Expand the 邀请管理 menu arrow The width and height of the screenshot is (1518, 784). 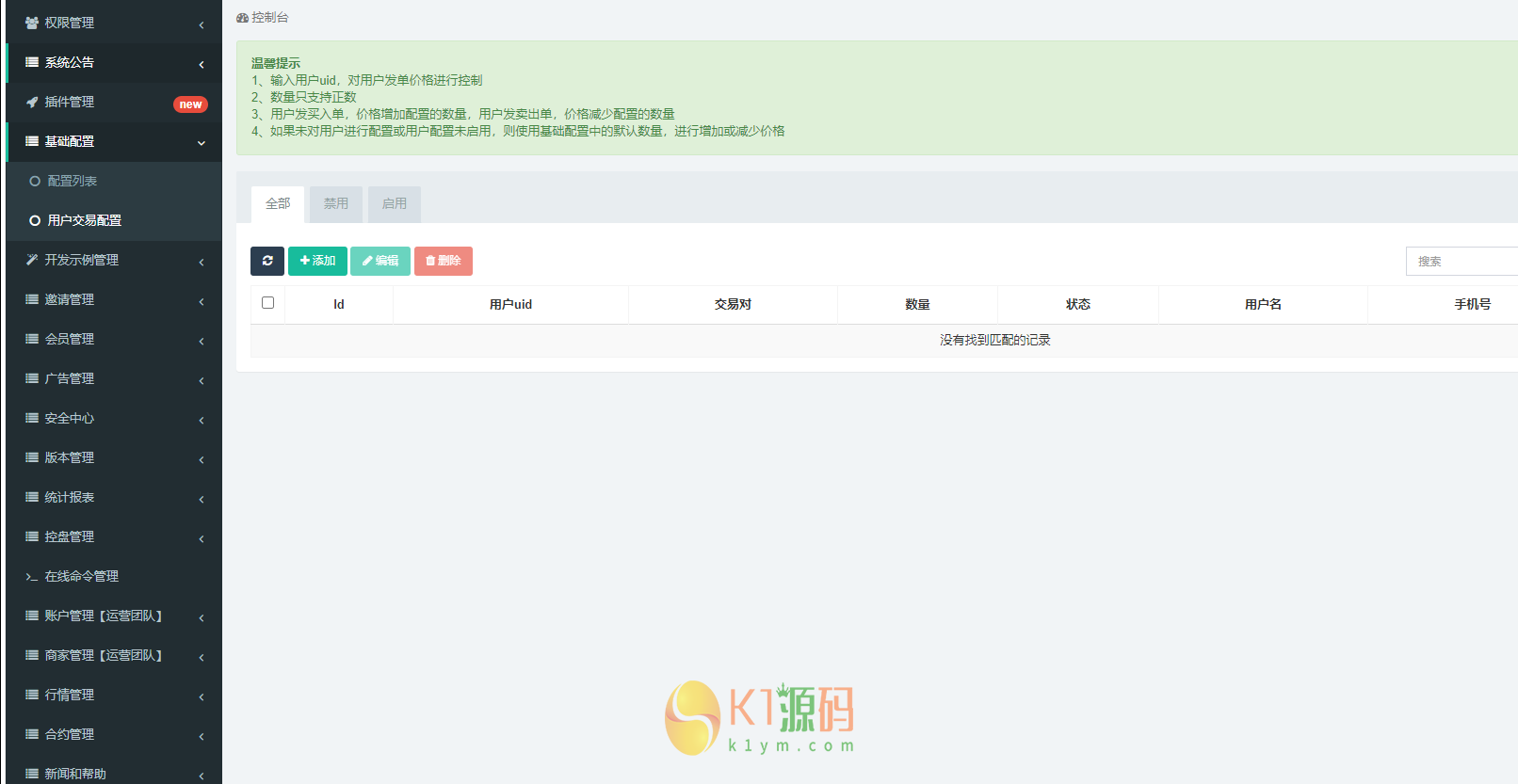tap(202, 301)
